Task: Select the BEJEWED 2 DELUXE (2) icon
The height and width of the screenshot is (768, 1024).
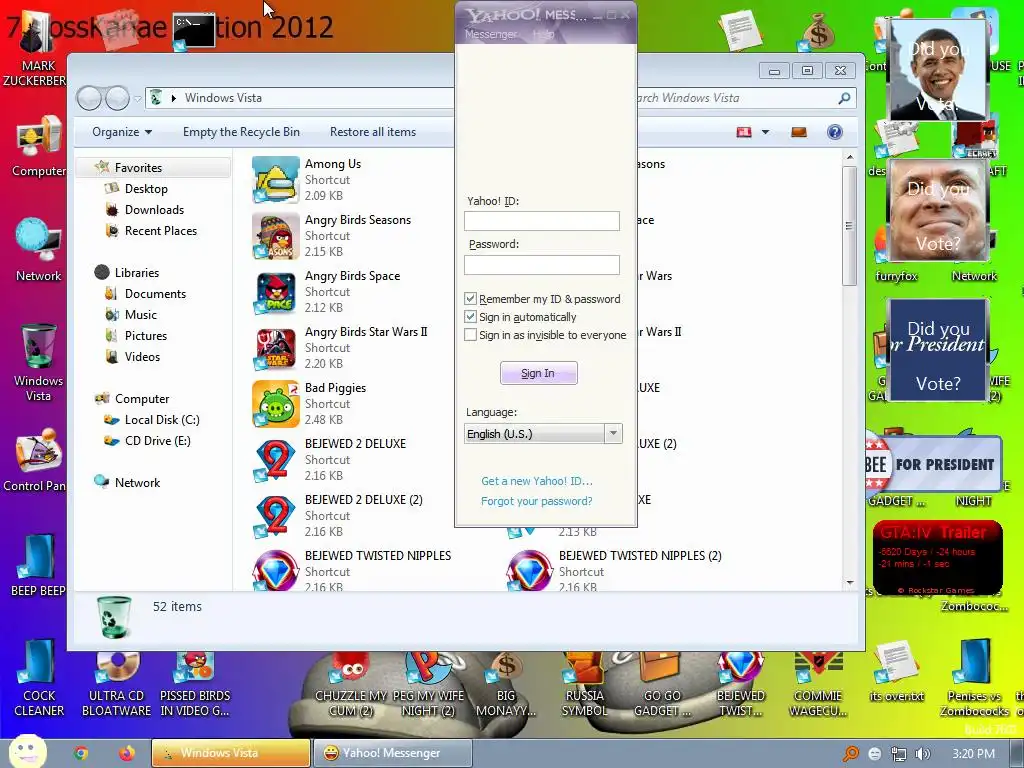Action: coord(276,517)
